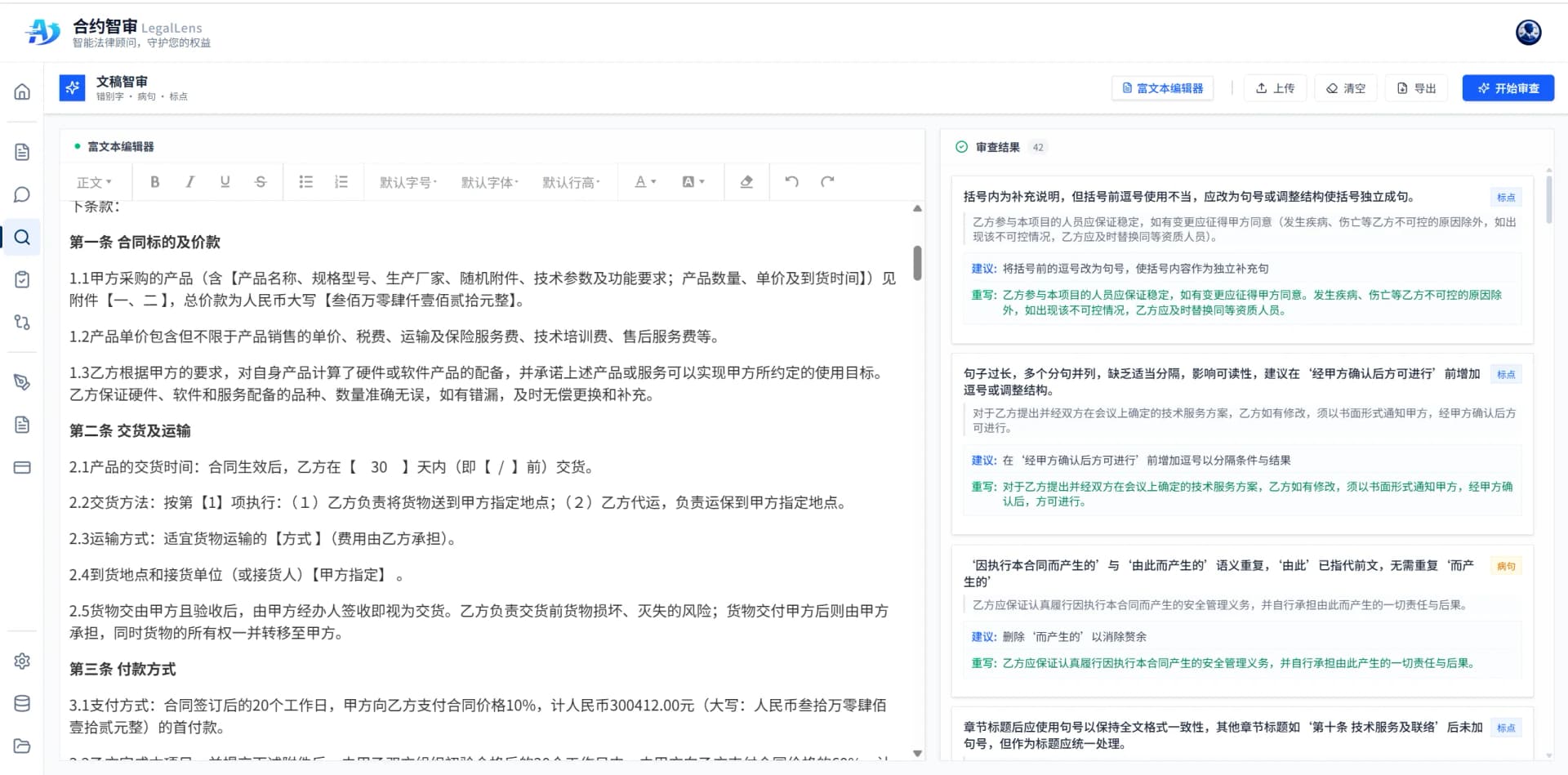The image size is (1568, 775).
Task: Click the 导出 export button
Action: (1416, 88)
